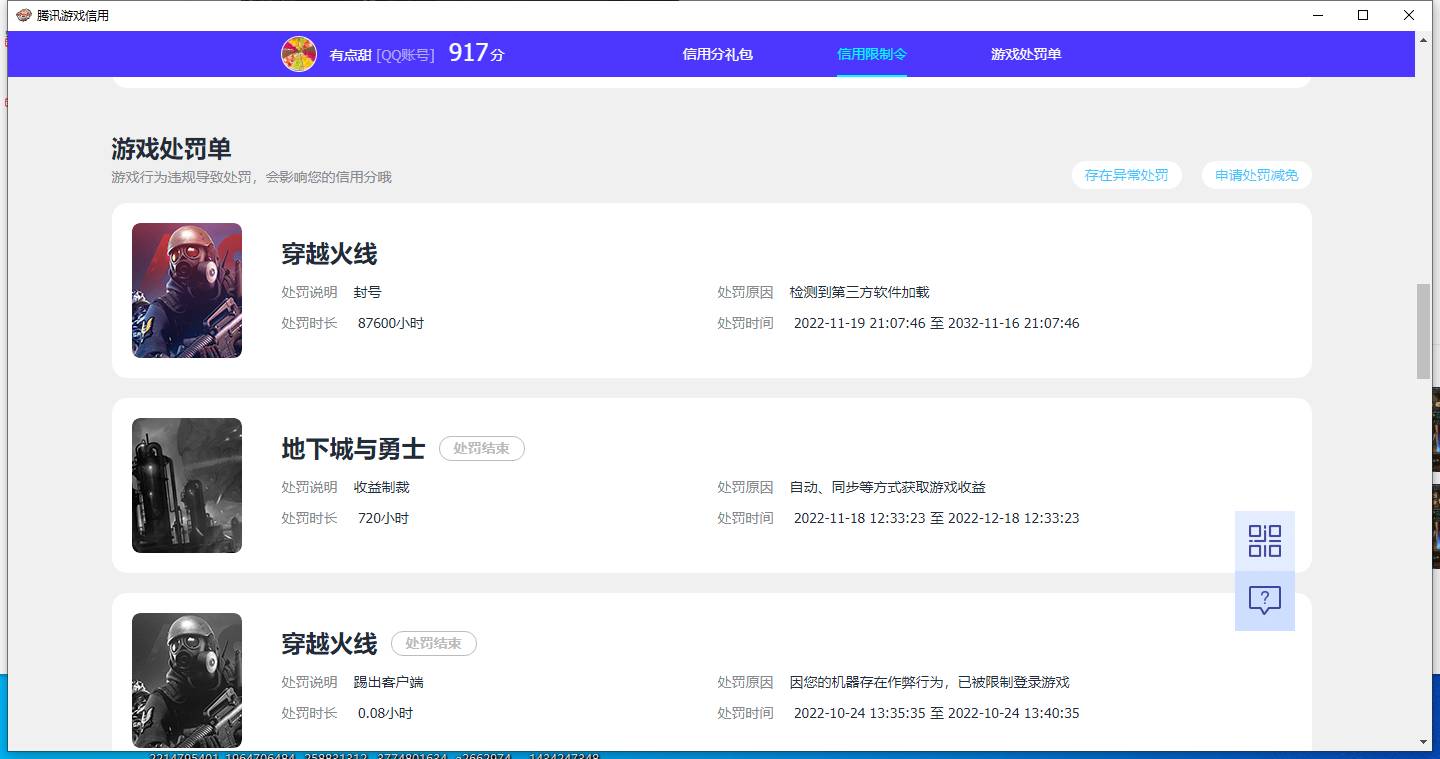Viewport: 1440px width, 759px height.
Task: Click the bottom 穿越火线 entry title
Action: [329, 644]
